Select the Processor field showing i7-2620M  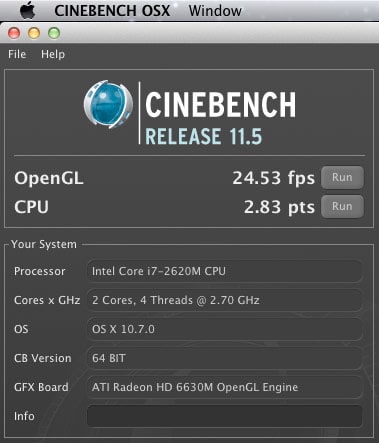[x=225, y=271]
